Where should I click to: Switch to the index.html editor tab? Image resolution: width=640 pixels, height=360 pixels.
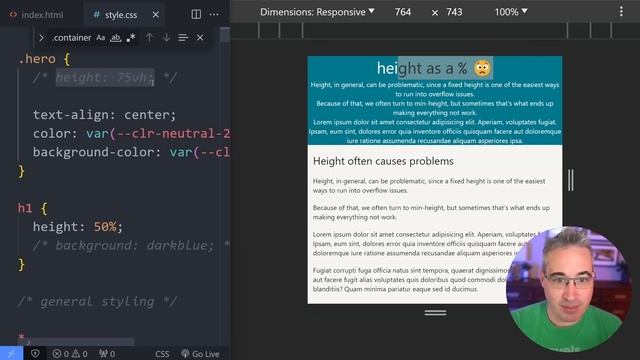point(37,15)
